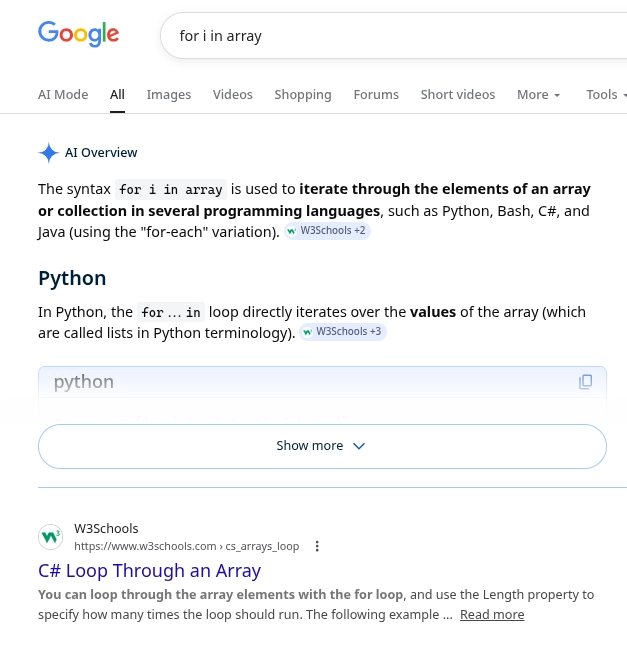Open the Forums tab
The width and height of the screenshot is (627, 647).
coord(376,95)
